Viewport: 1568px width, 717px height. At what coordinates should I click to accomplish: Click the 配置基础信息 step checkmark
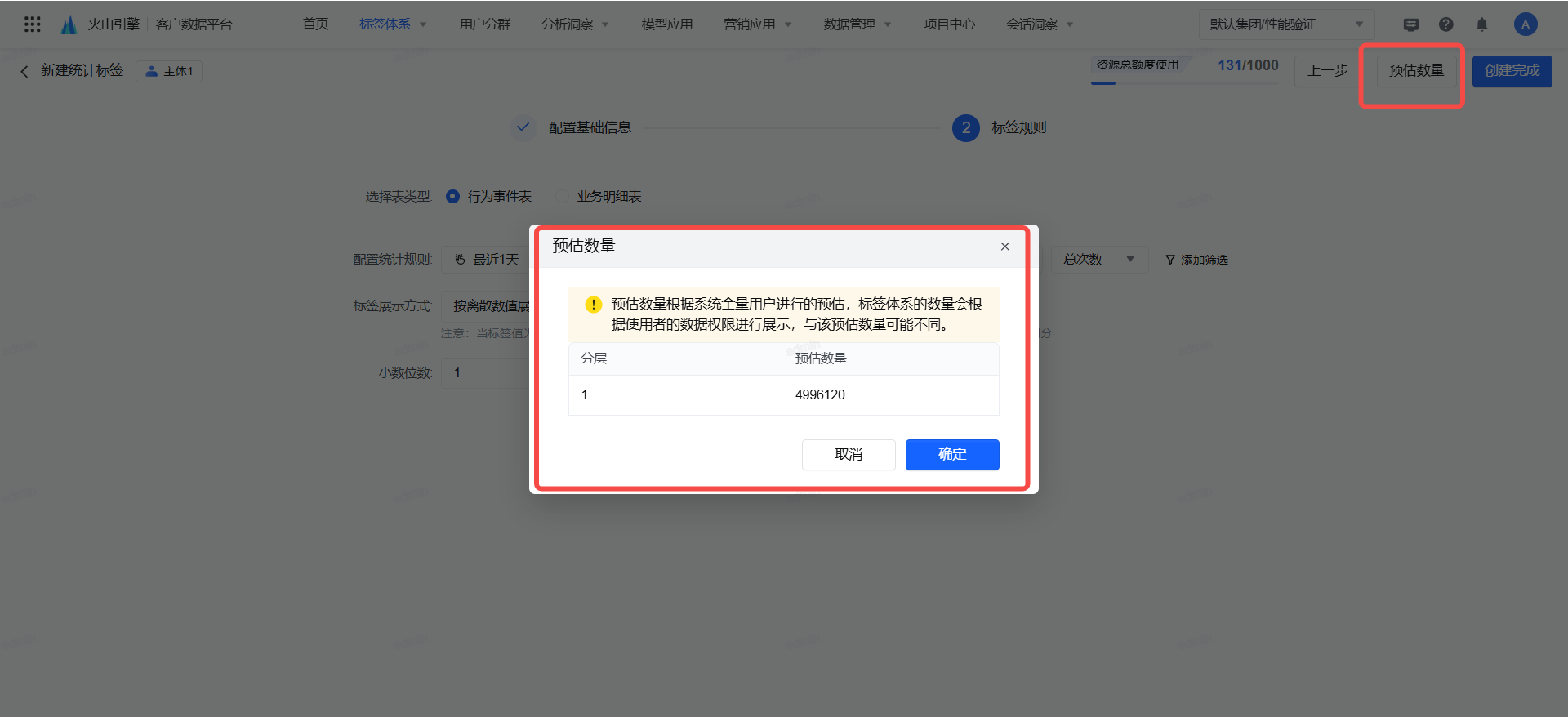click(523, 127)
